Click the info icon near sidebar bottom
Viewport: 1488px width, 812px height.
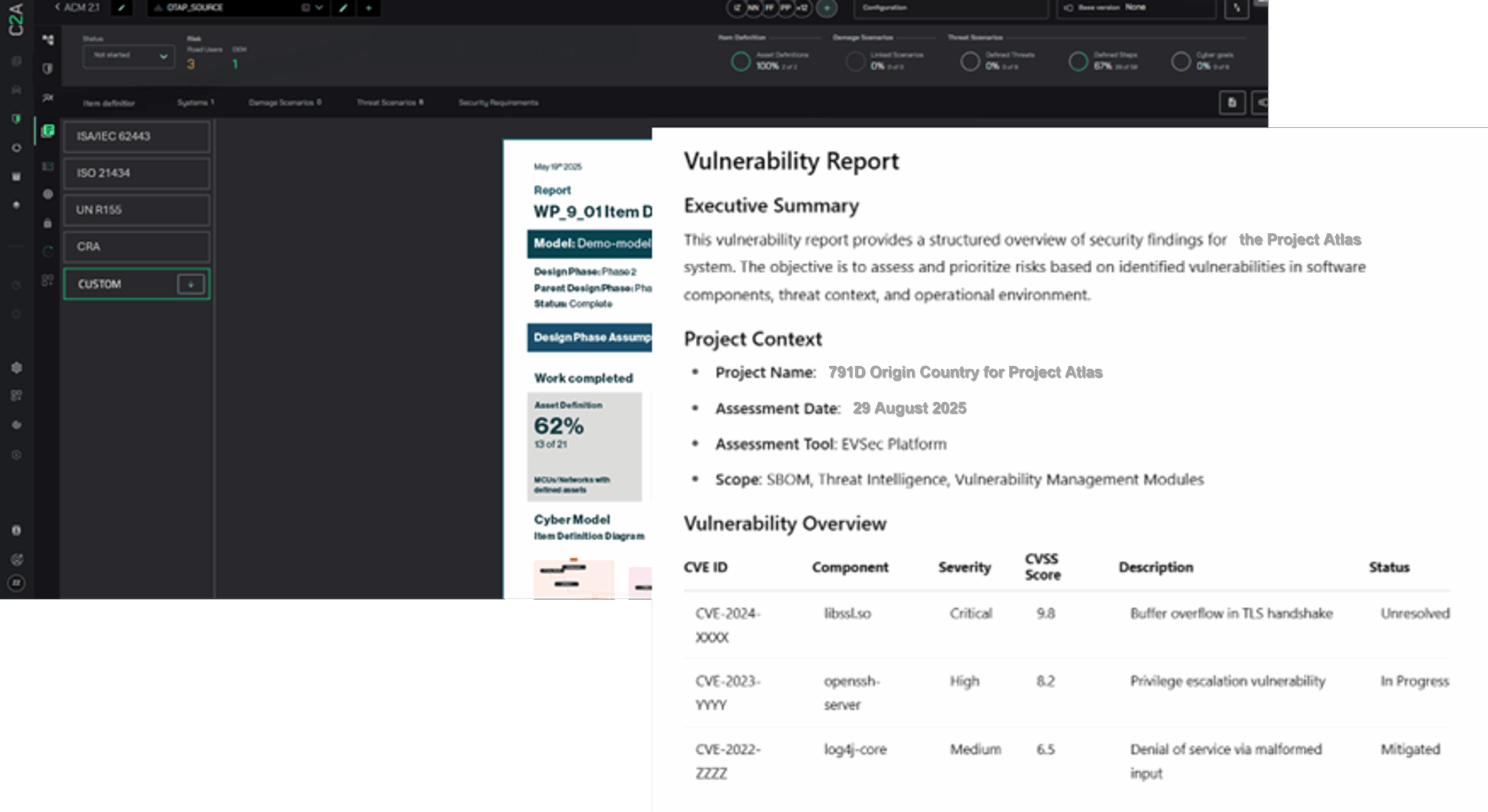[16, 530]
